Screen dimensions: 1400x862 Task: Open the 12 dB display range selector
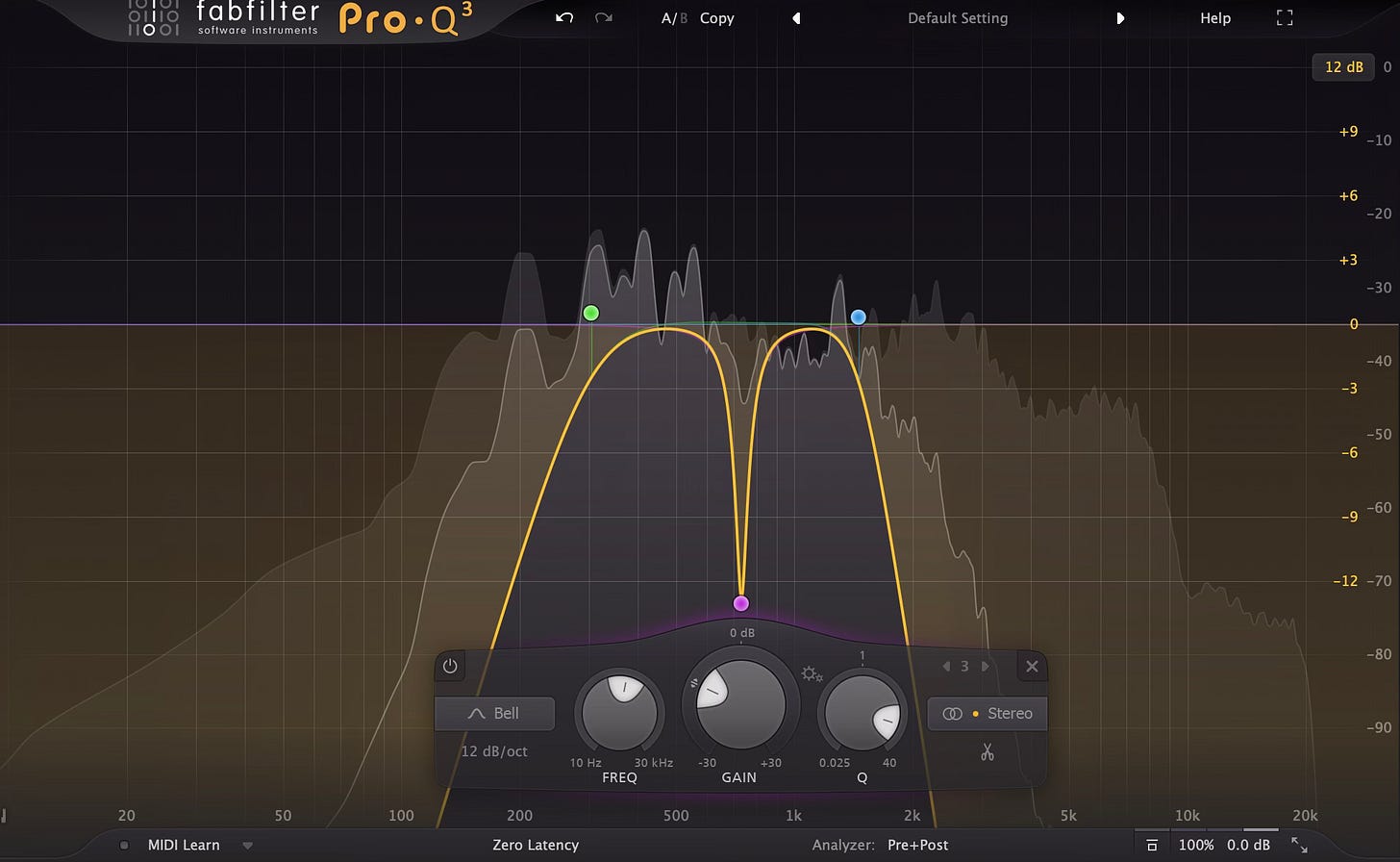click(x=1343, y=66)
